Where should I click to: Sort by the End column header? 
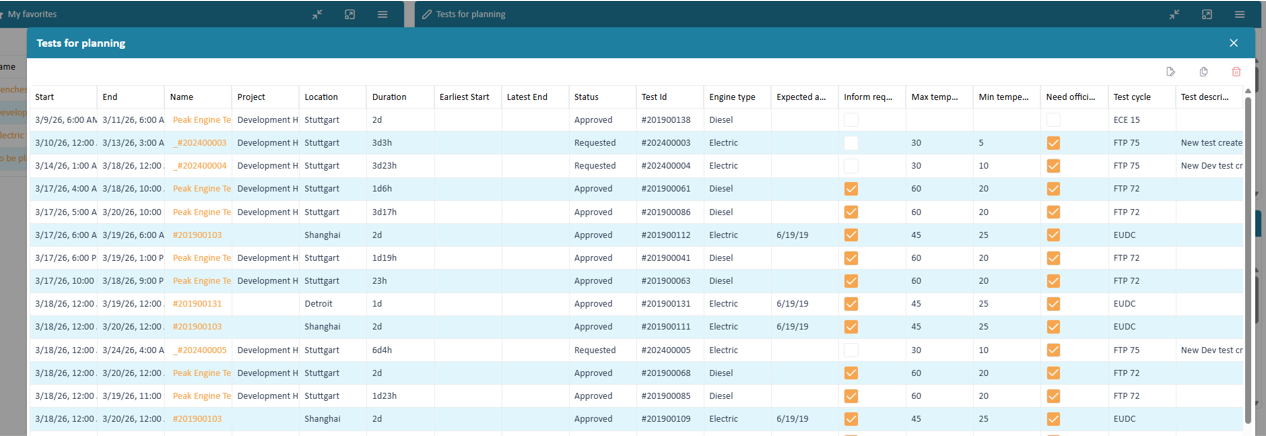coord(131,97)
